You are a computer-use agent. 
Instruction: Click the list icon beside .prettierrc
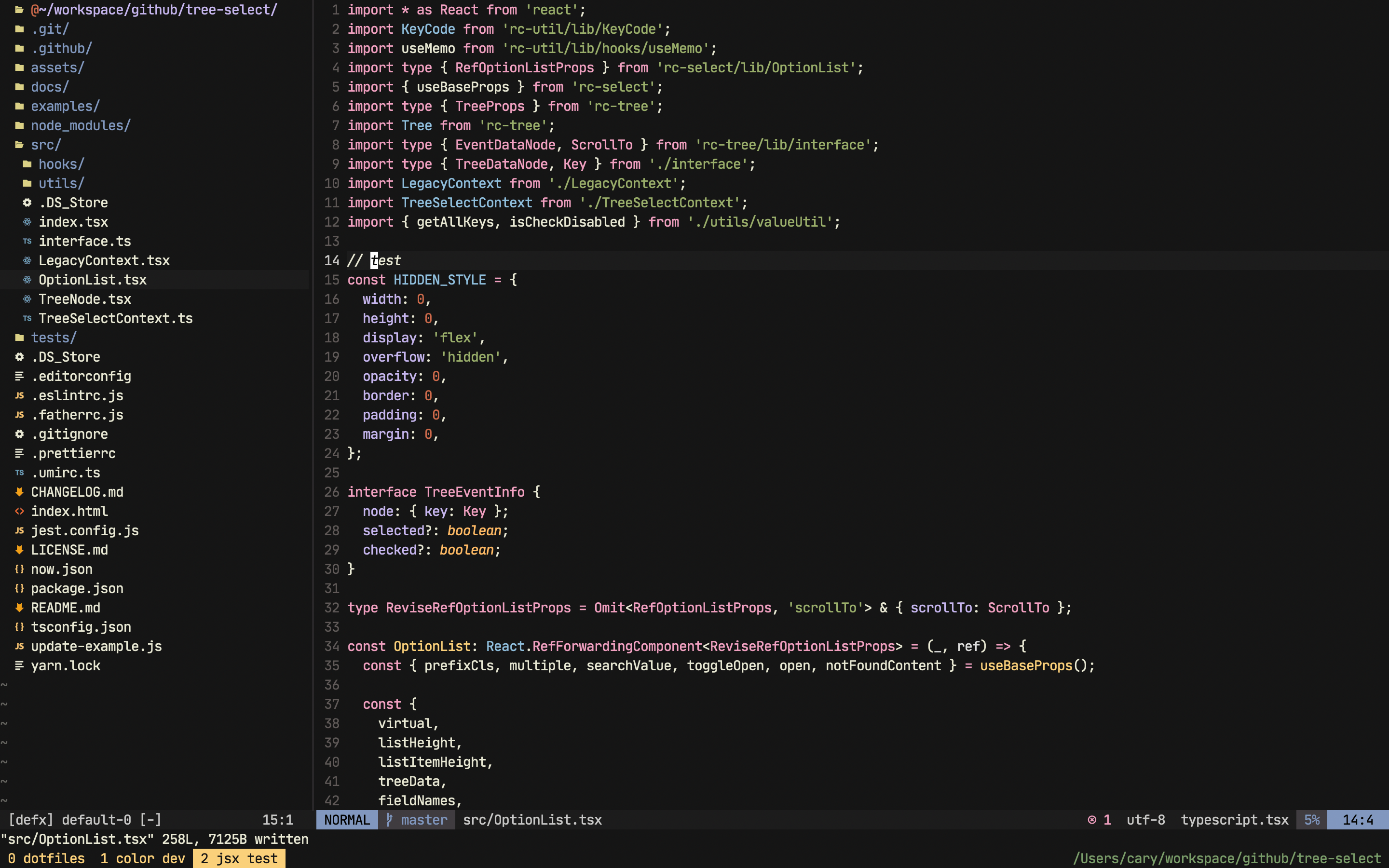(19, 453)
